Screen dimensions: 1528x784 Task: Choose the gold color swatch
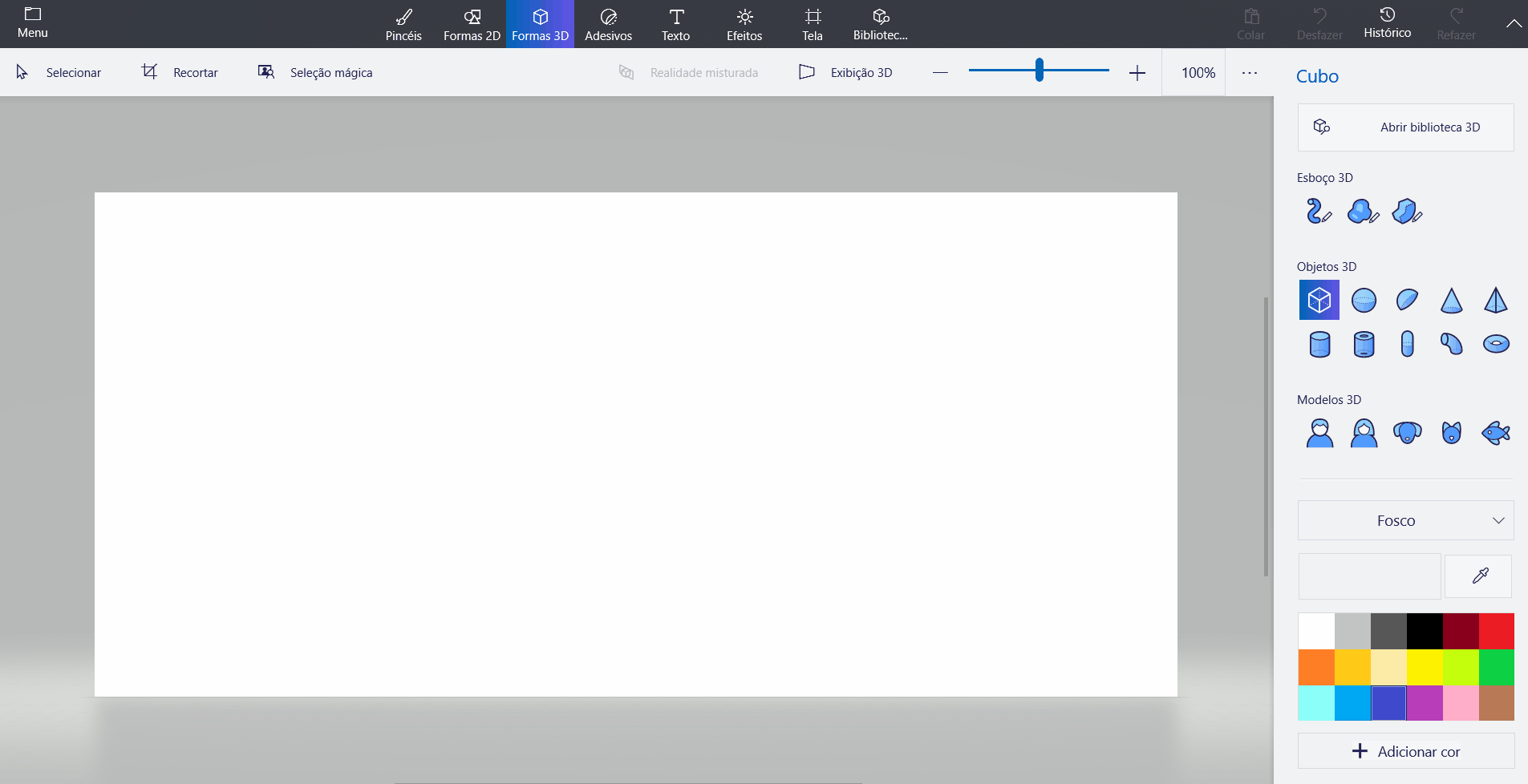click(x=1352, y=667)
